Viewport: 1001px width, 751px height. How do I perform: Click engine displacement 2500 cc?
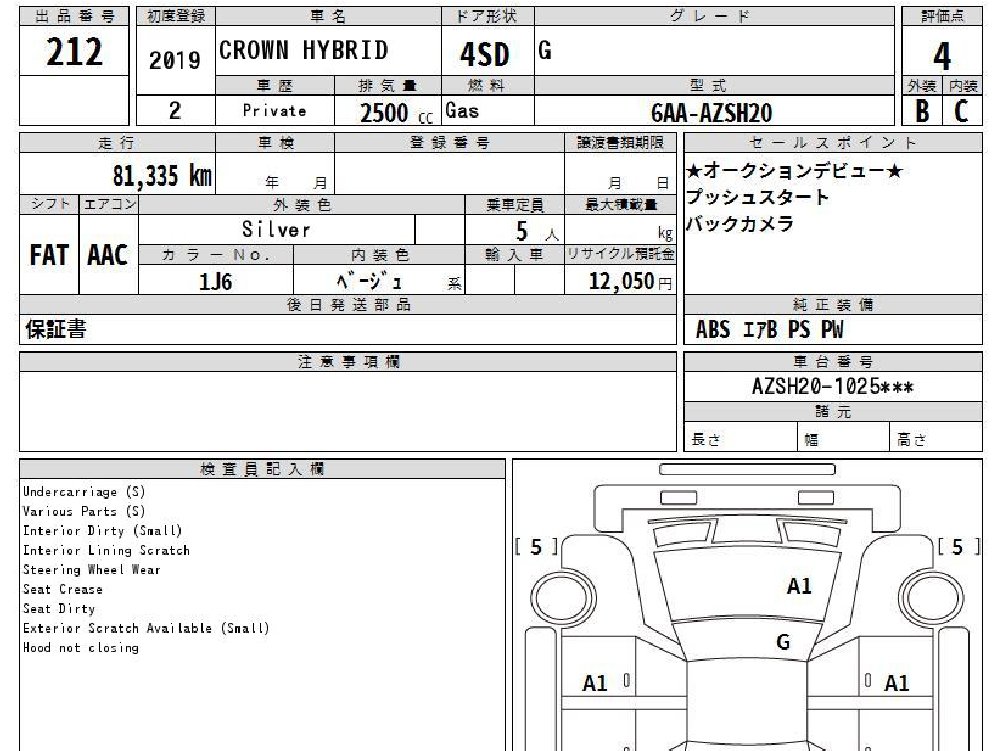pos(396,113)
